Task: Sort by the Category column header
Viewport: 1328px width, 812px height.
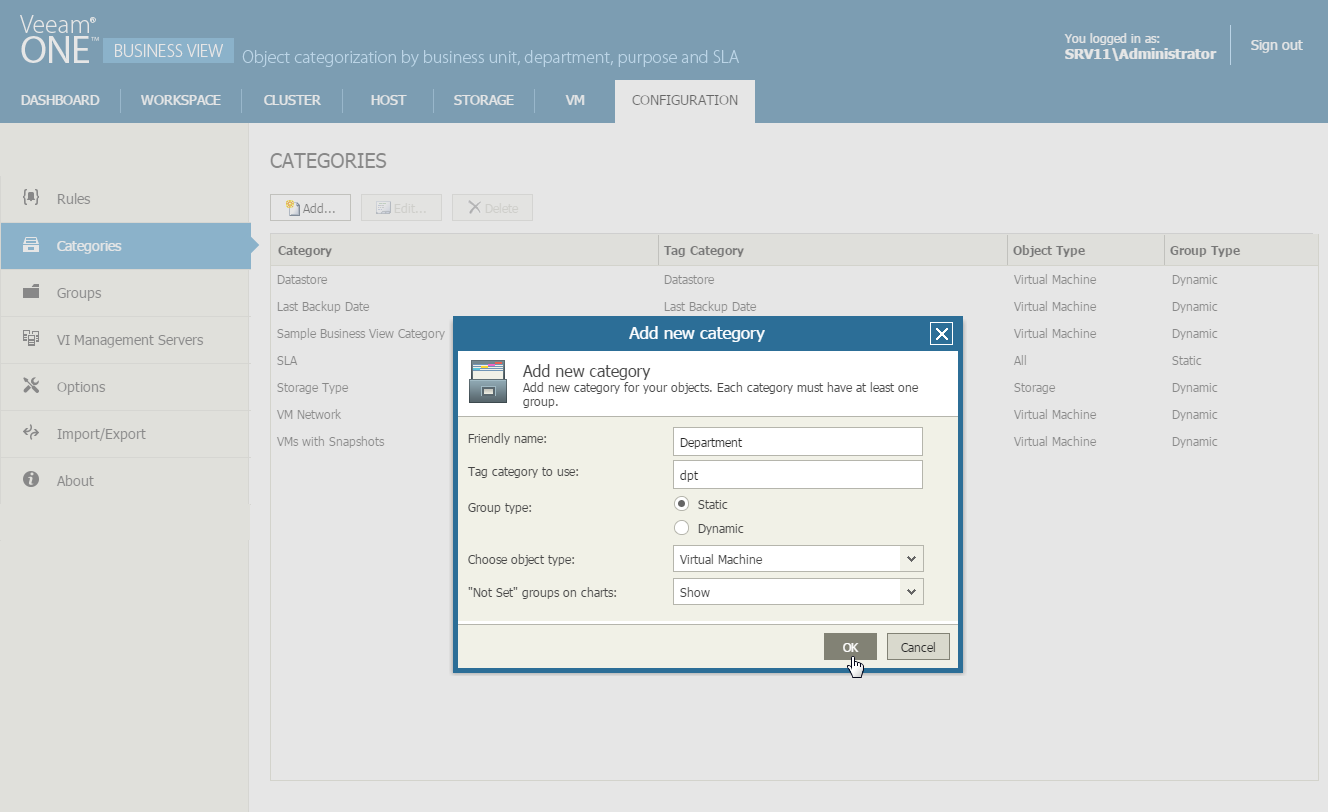Action: [x=464, y=250]
